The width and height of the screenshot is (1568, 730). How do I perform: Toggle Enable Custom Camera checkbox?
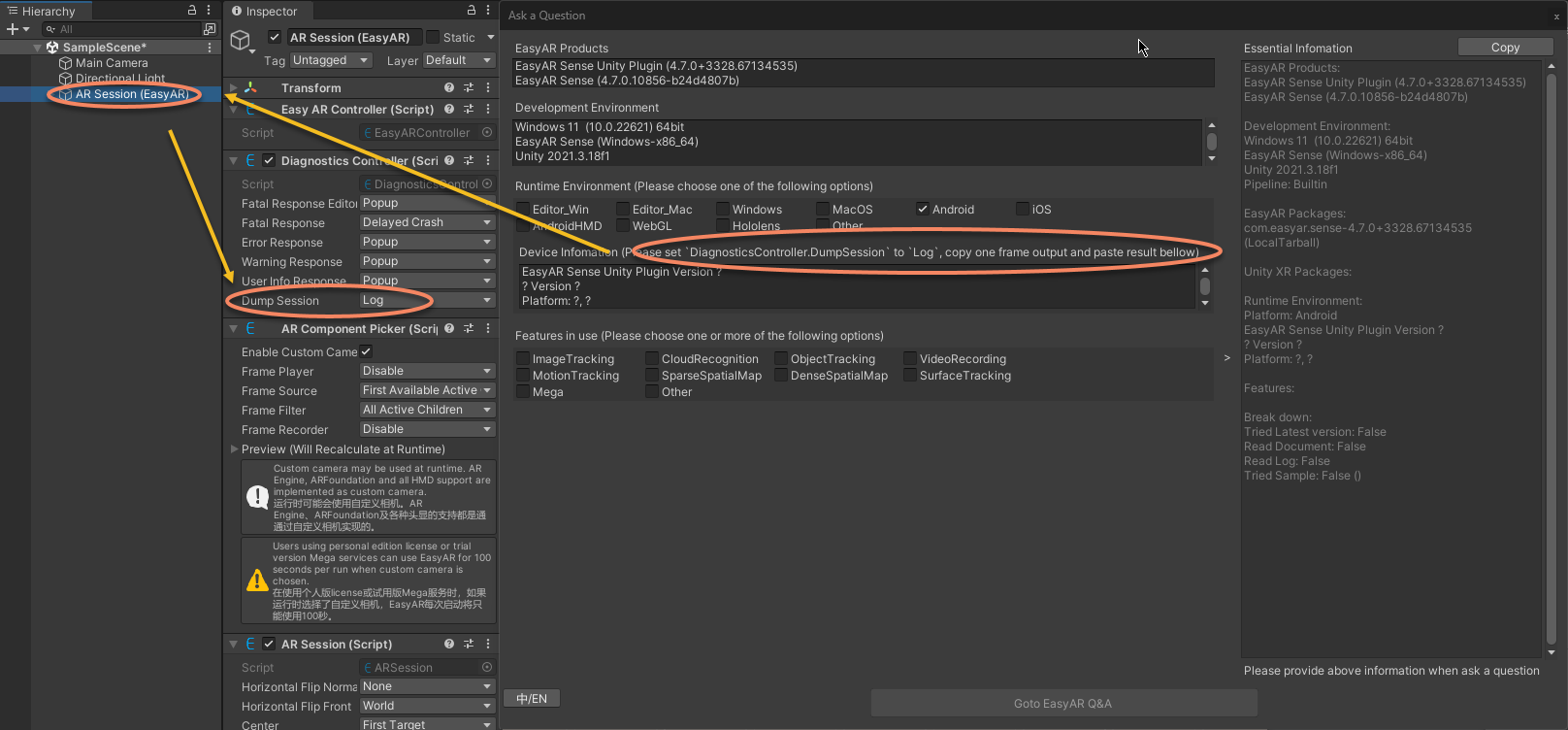tap(366, 351)
